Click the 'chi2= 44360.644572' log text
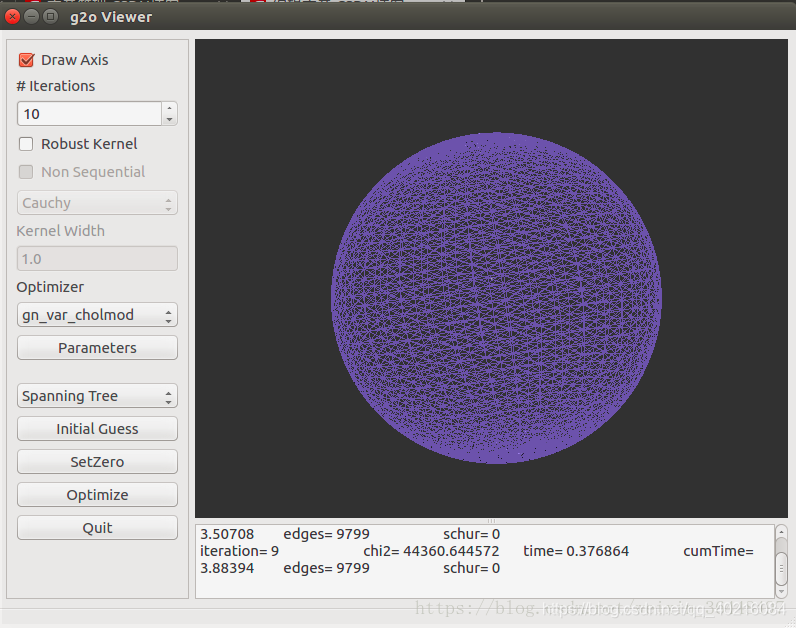796x628 pixels. click(431, 551)
